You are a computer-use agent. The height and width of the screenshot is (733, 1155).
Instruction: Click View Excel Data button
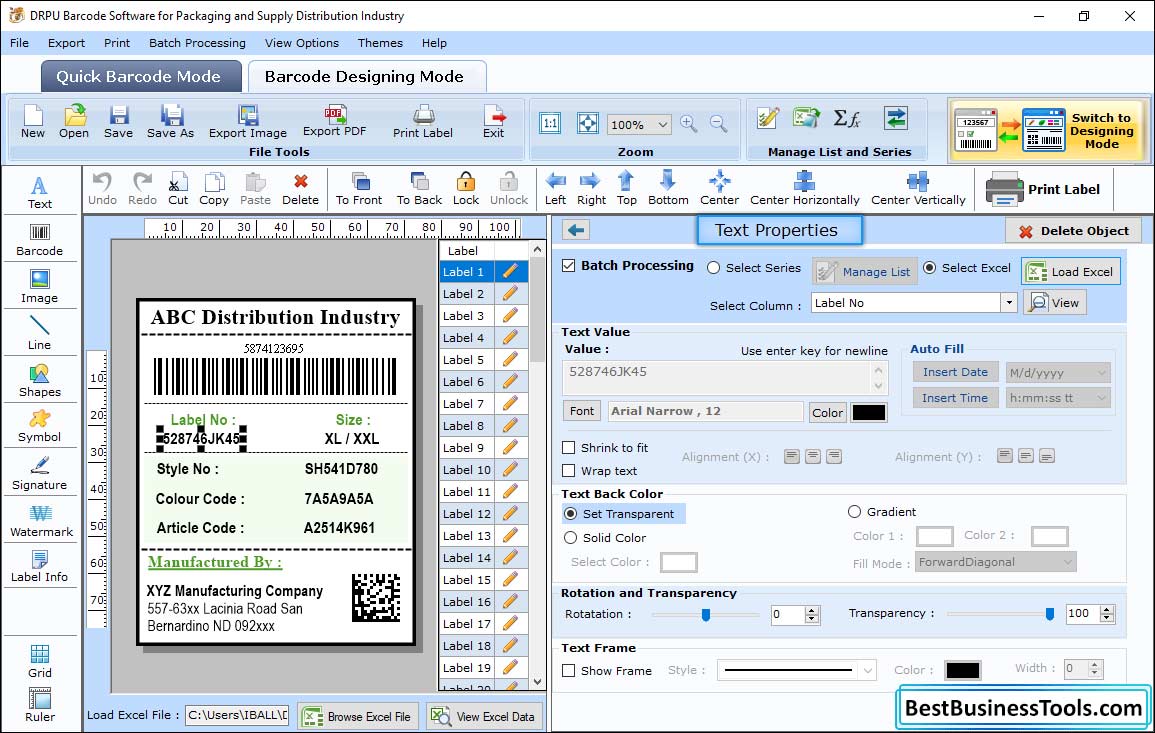click(x=484, y=716)
